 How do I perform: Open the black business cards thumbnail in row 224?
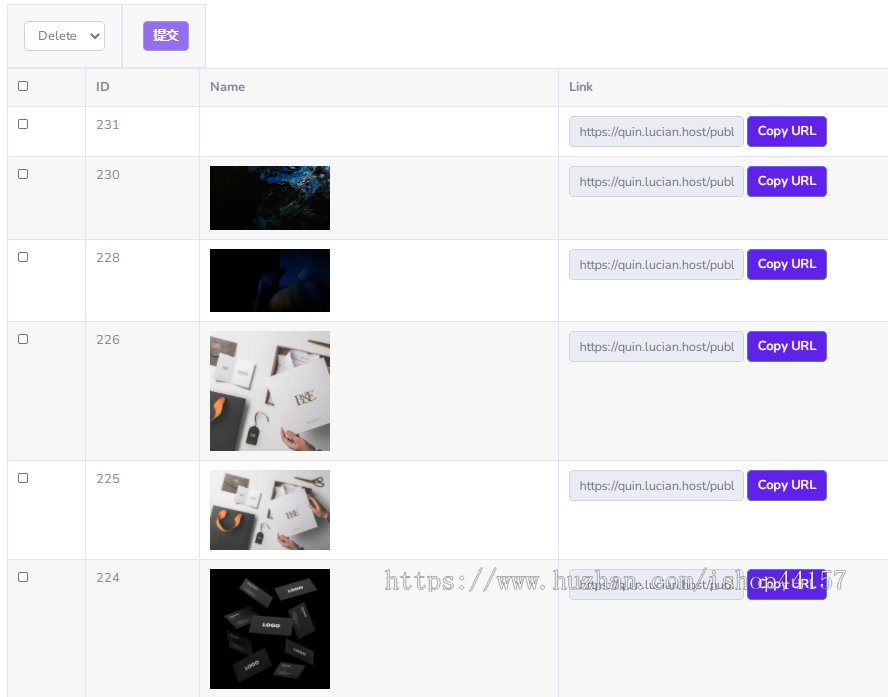click(270, 628)
